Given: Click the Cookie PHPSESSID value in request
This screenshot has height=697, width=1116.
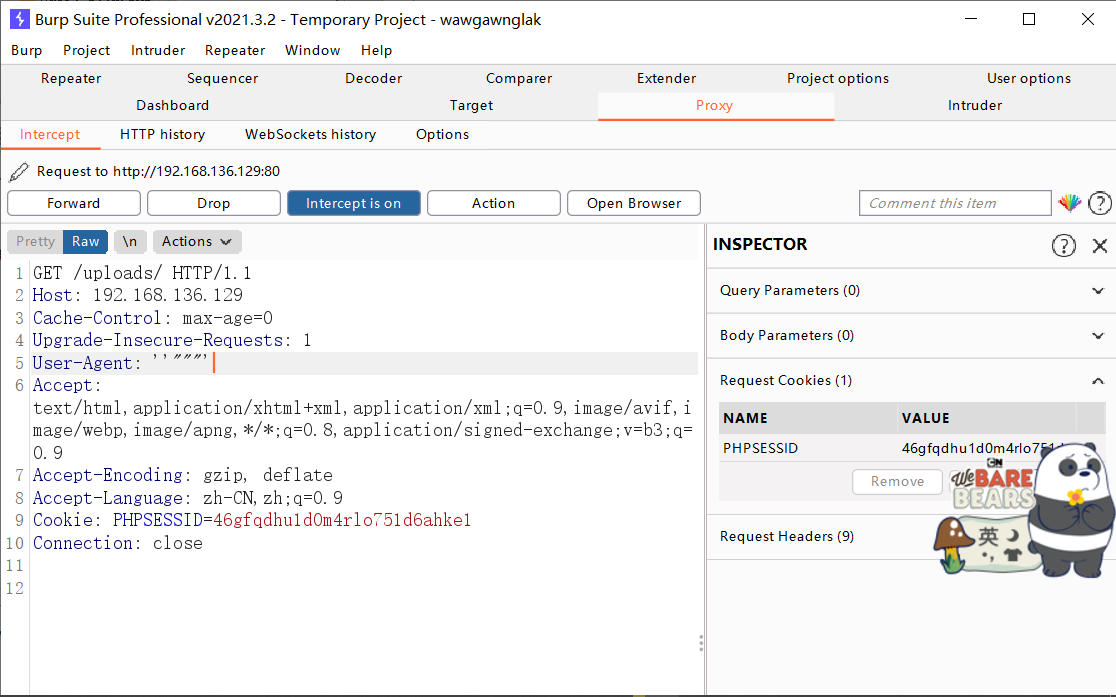Looking at the screenshot, I should click(342, 520).
